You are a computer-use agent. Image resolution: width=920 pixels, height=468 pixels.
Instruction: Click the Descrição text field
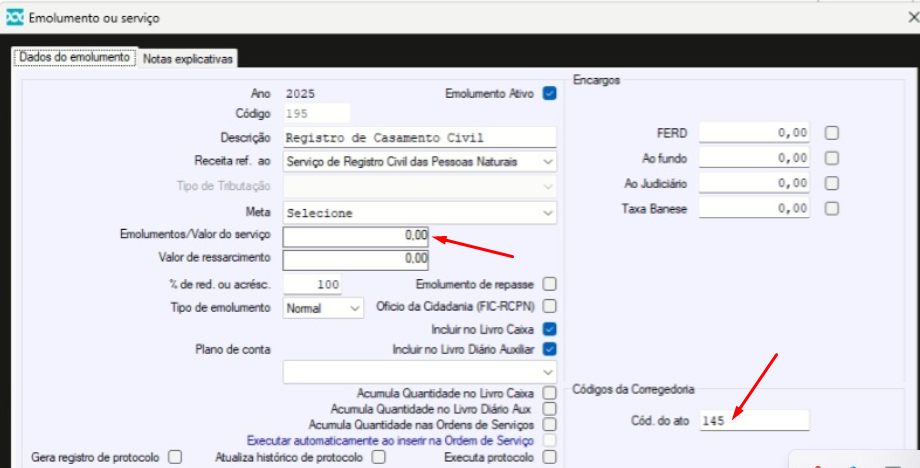pos(420,138)
